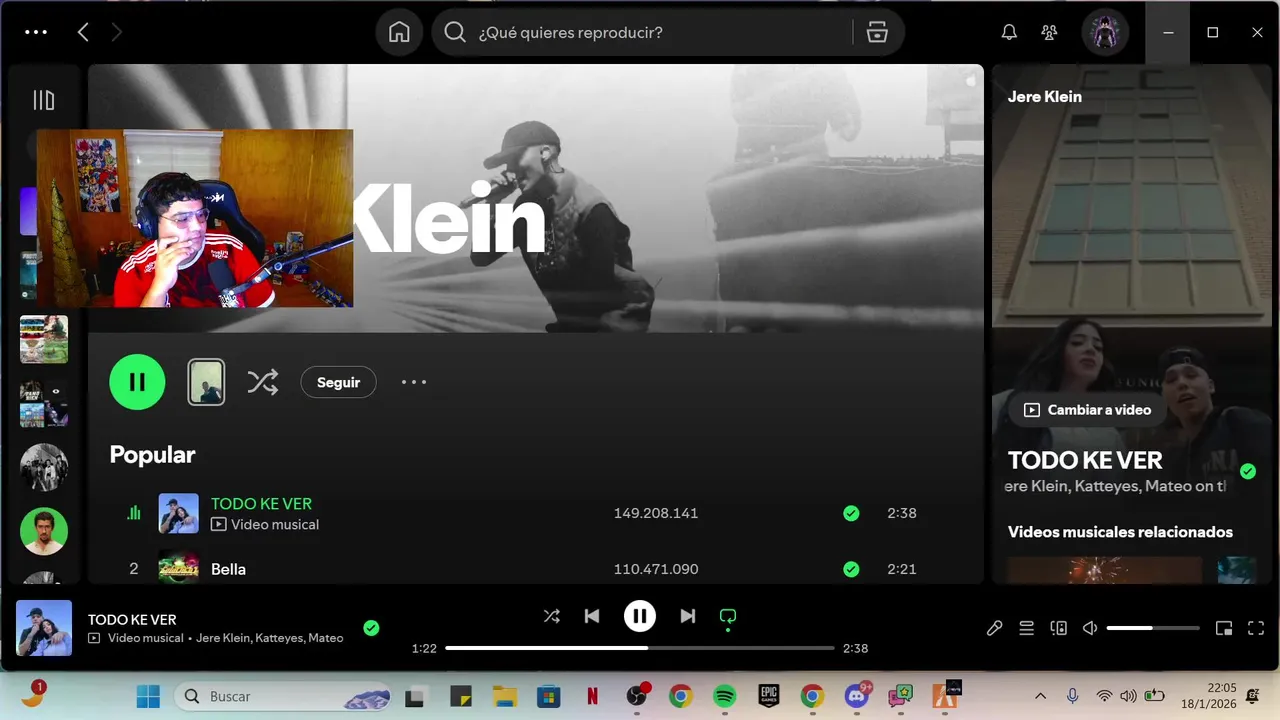The image size is (1280, 720).
Task: Open Jere Klein header in right panel
Action: pyautogui.click(x=1044, y=97)
